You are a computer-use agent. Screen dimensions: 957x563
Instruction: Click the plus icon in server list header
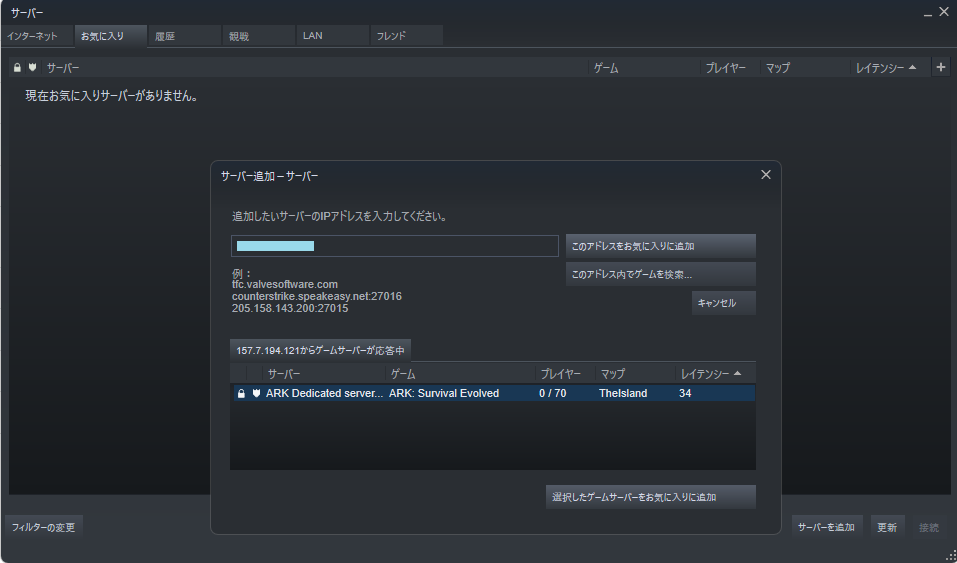click(x=940, y=67)
